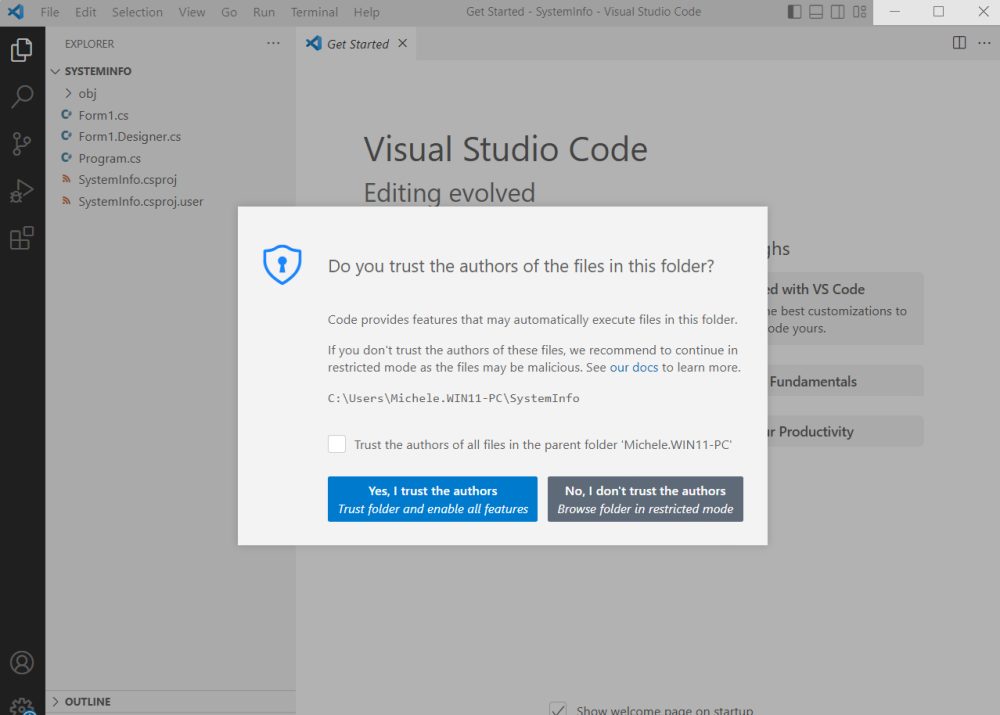Open the Explorer view in activity bar
The image size is (1000, 715).
click(x=22, y=50)
